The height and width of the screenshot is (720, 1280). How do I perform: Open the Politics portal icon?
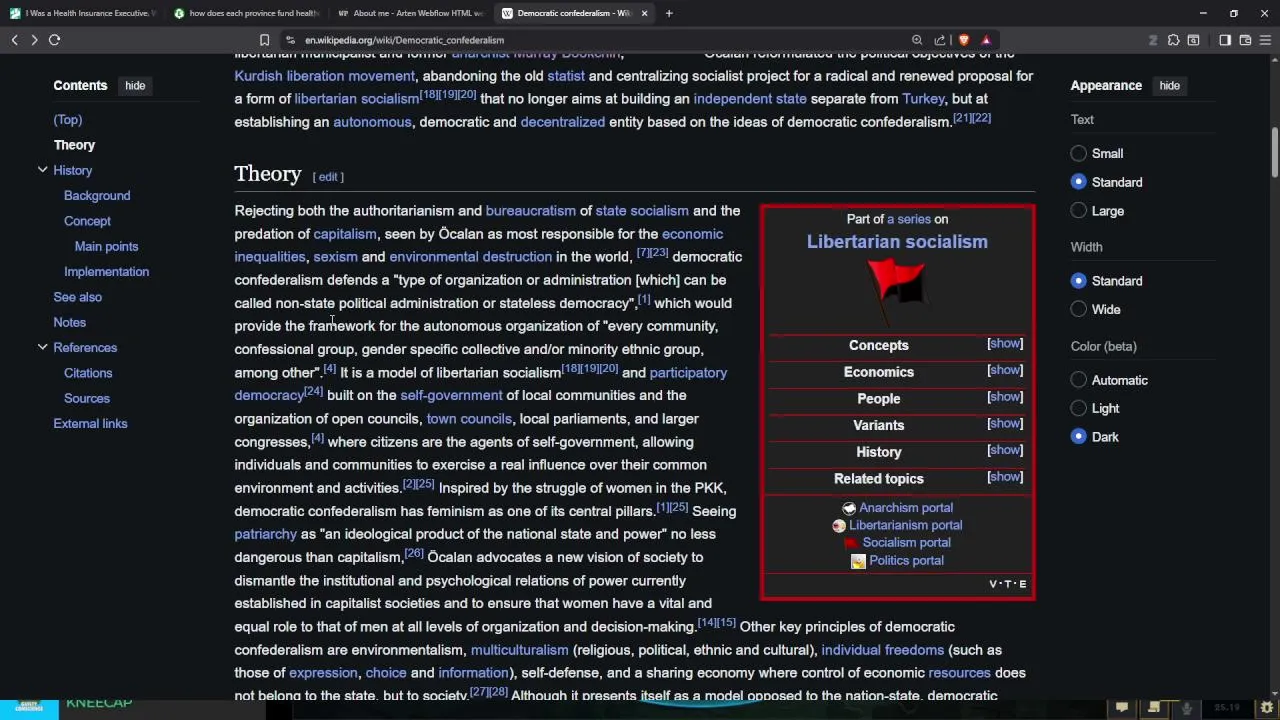(x=858, y=561)
